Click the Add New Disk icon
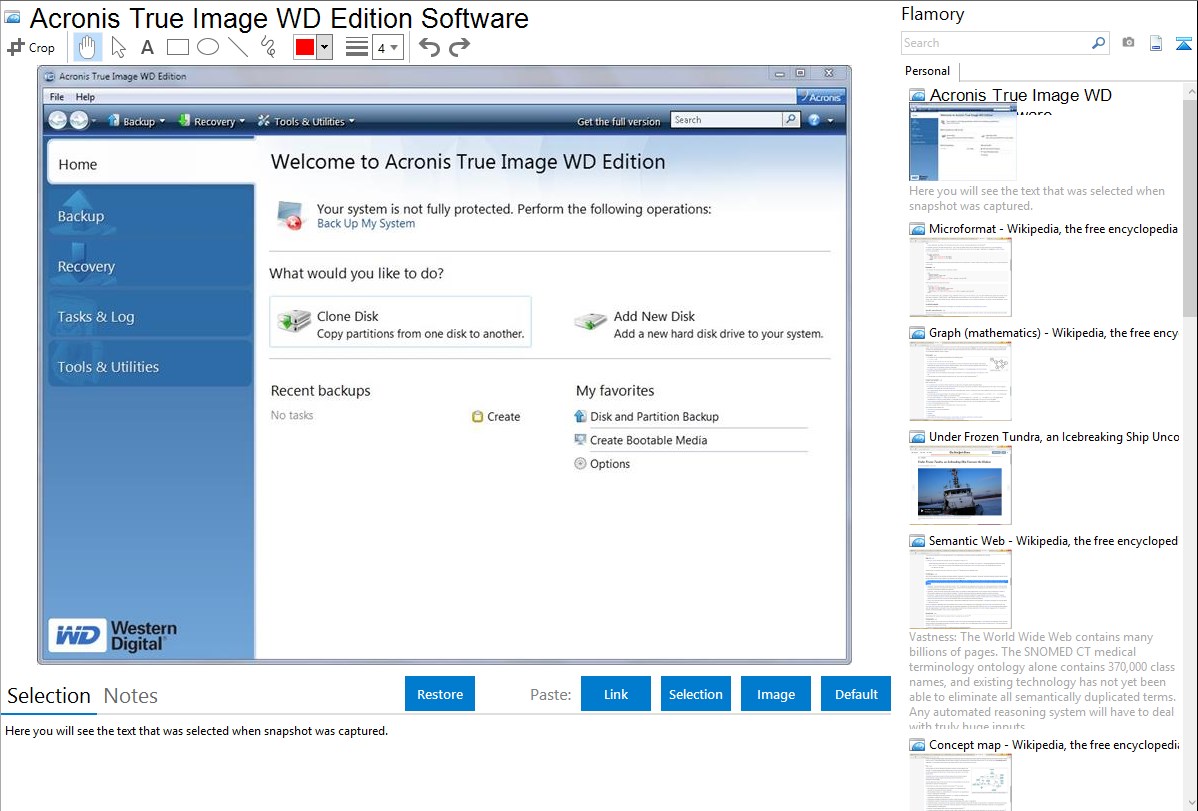The image size is (1198, 811). point(591,321)
